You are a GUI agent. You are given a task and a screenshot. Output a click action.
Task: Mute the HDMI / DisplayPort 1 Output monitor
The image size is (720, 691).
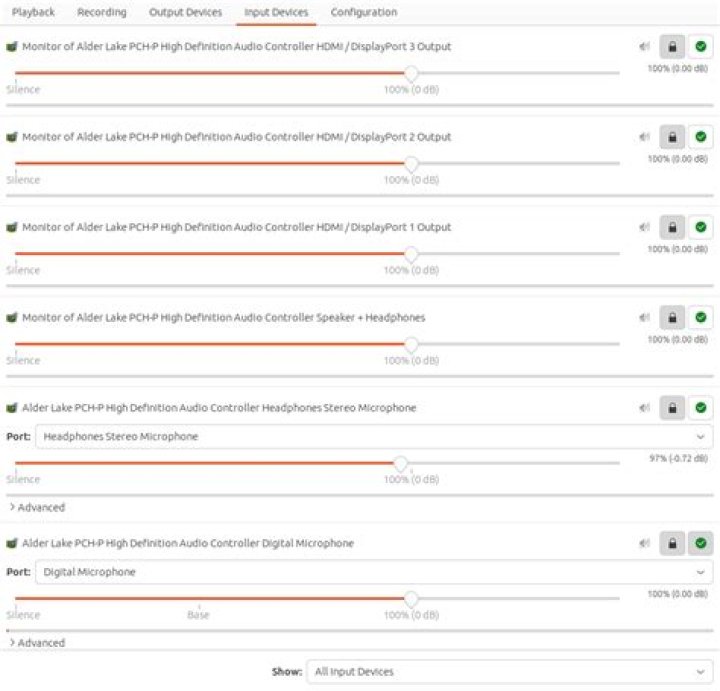pyautogui.click(x=644, y=227)
